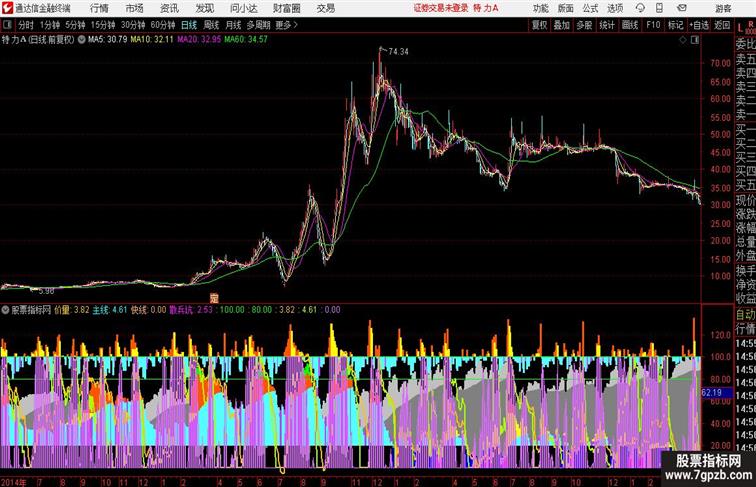This screenshot has width=756, height=487.
Task: Click the 定 marker on the time axis
Action: tap(214, 298)
